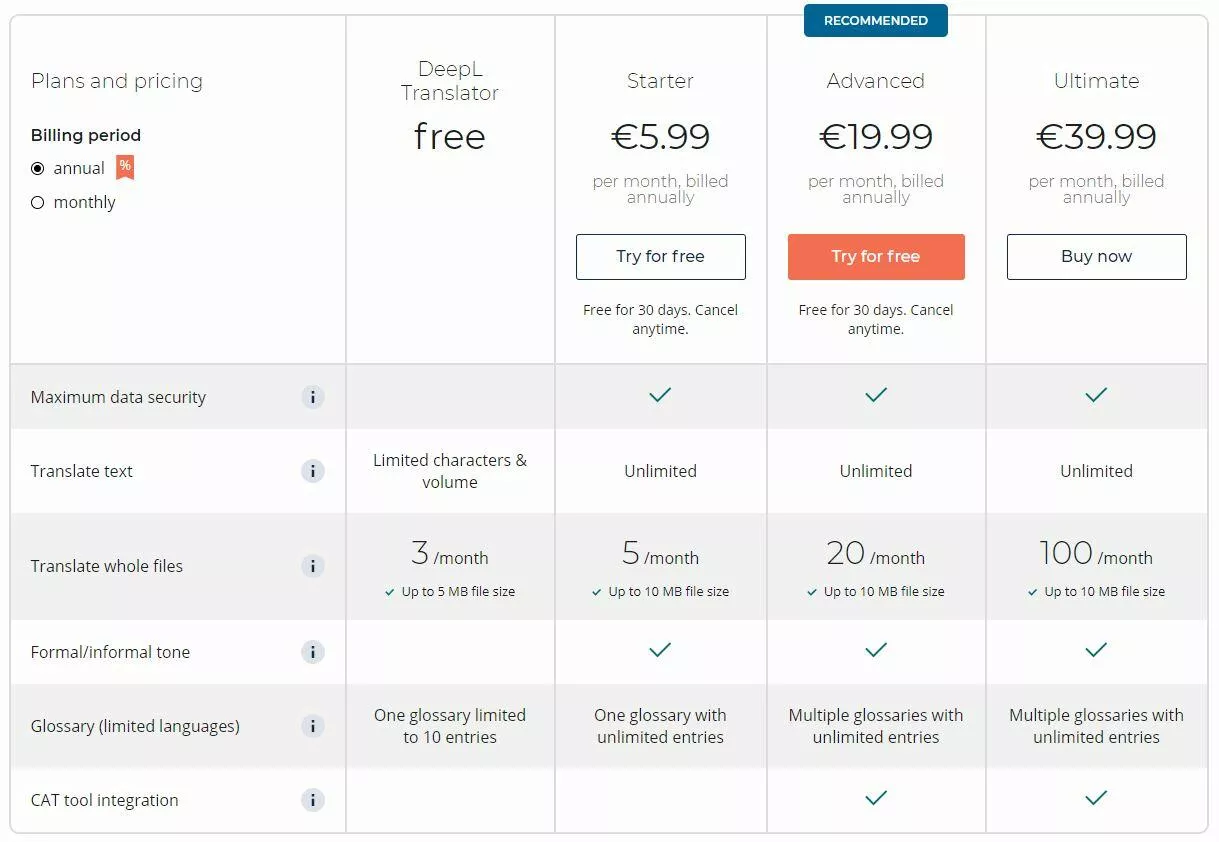Select the annual billing period
This screenshot has height=842, width=1219.
(38, 168)
